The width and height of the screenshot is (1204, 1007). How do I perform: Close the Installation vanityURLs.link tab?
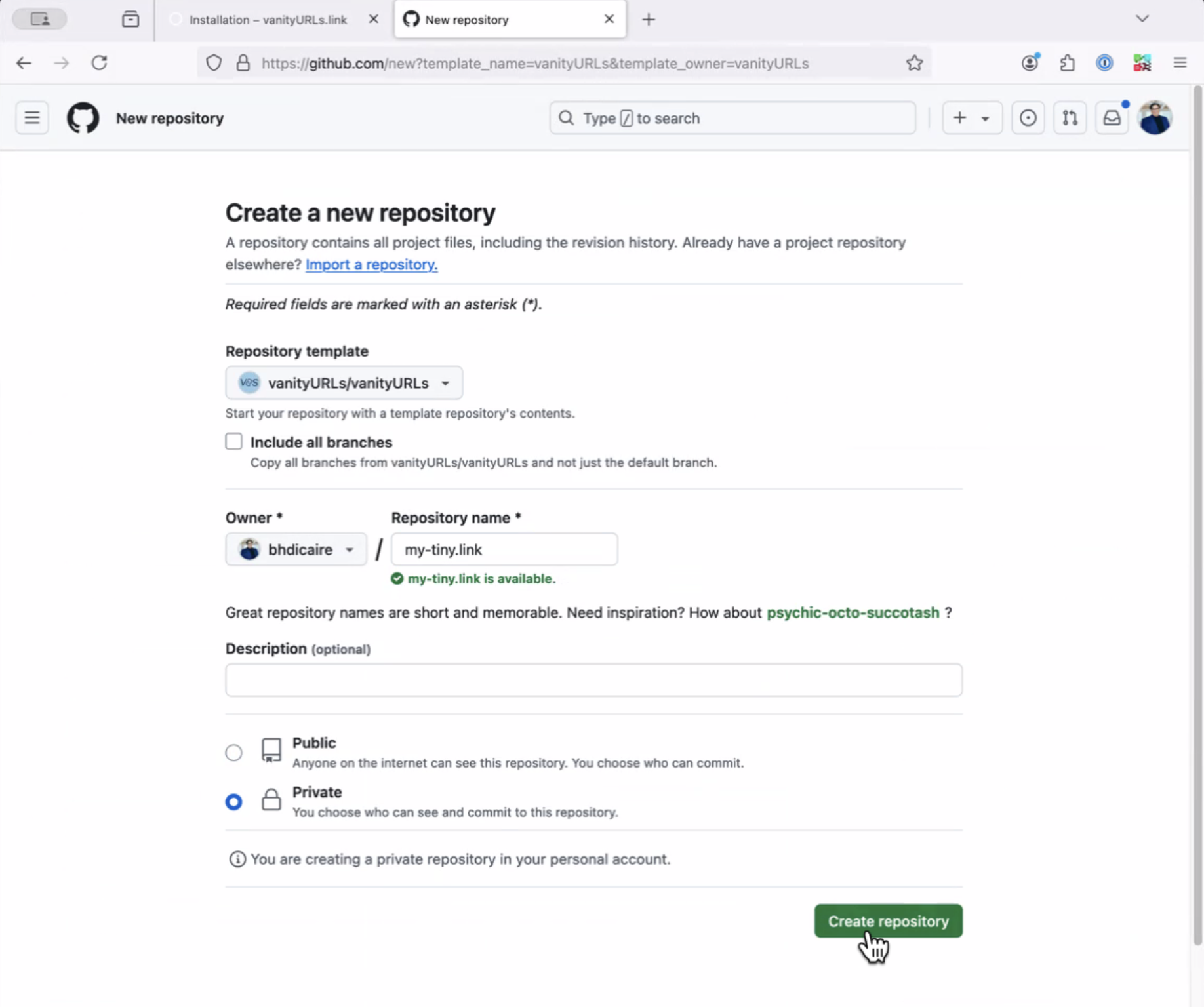[373, 19]
